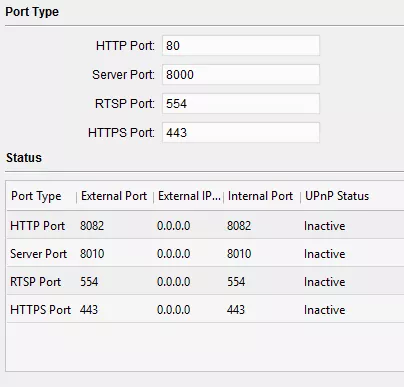This screenshot has height=387, width=404.
Task: Click external port value 443 in table
Action: 89,310
